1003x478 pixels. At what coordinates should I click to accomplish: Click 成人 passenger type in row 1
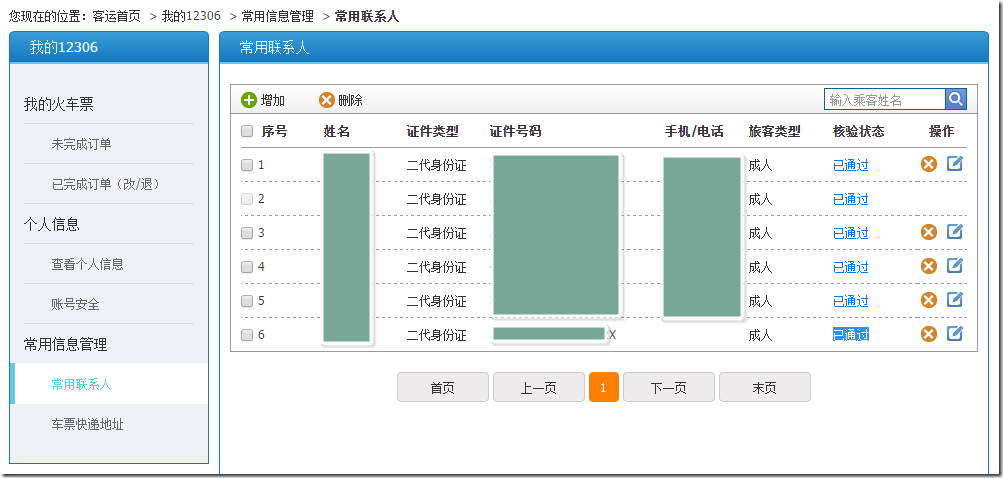(761, 166)
